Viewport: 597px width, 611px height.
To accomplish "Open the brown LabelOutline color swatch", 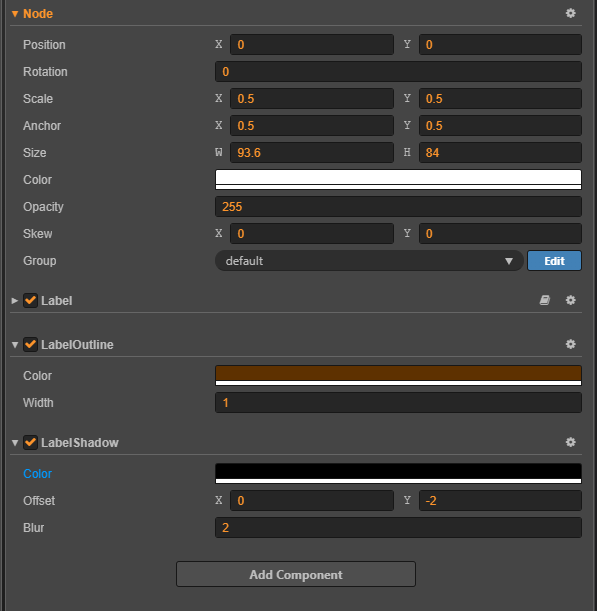I will coord(398,375).
